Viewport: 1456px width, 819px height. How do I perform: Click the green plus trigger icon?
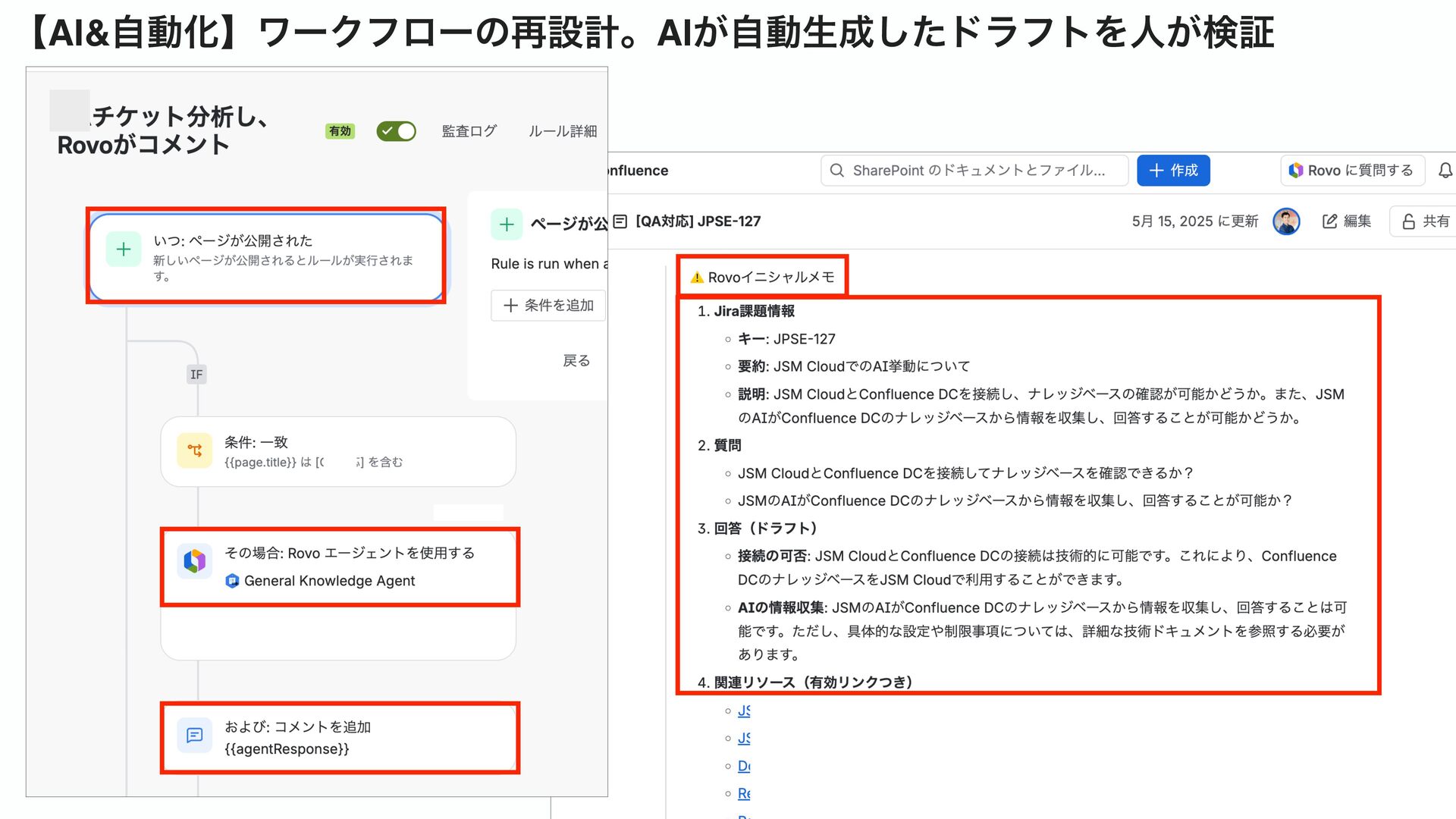[124, 249]
